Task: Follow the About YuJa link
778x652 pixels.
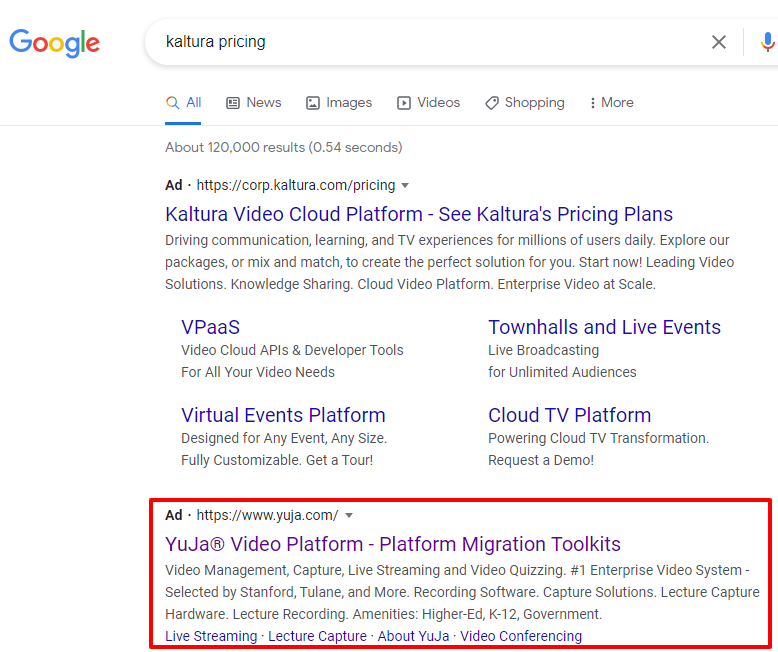Action: click(413, 636)
